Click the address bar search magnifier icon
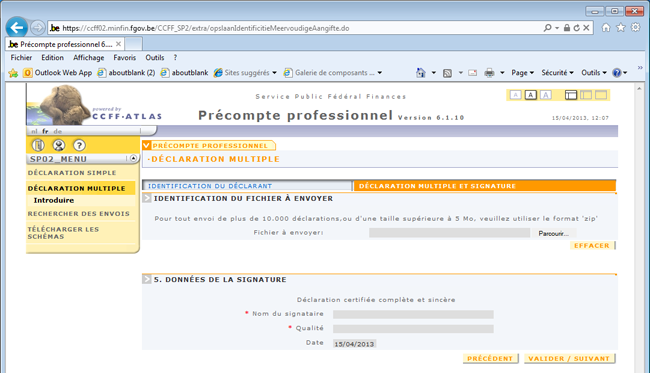Screen dimensions: 650x373 click(547, 28)
